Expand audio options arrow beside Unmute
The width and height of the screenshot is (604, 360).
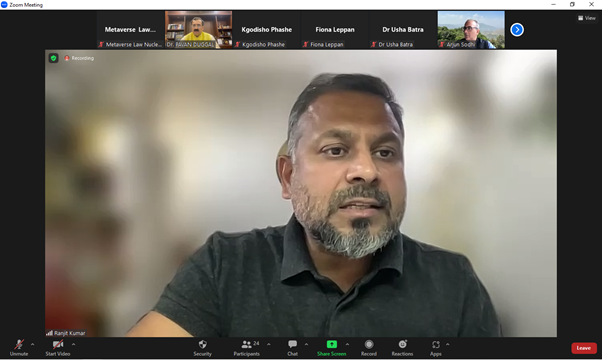click(x=32, y=344)
